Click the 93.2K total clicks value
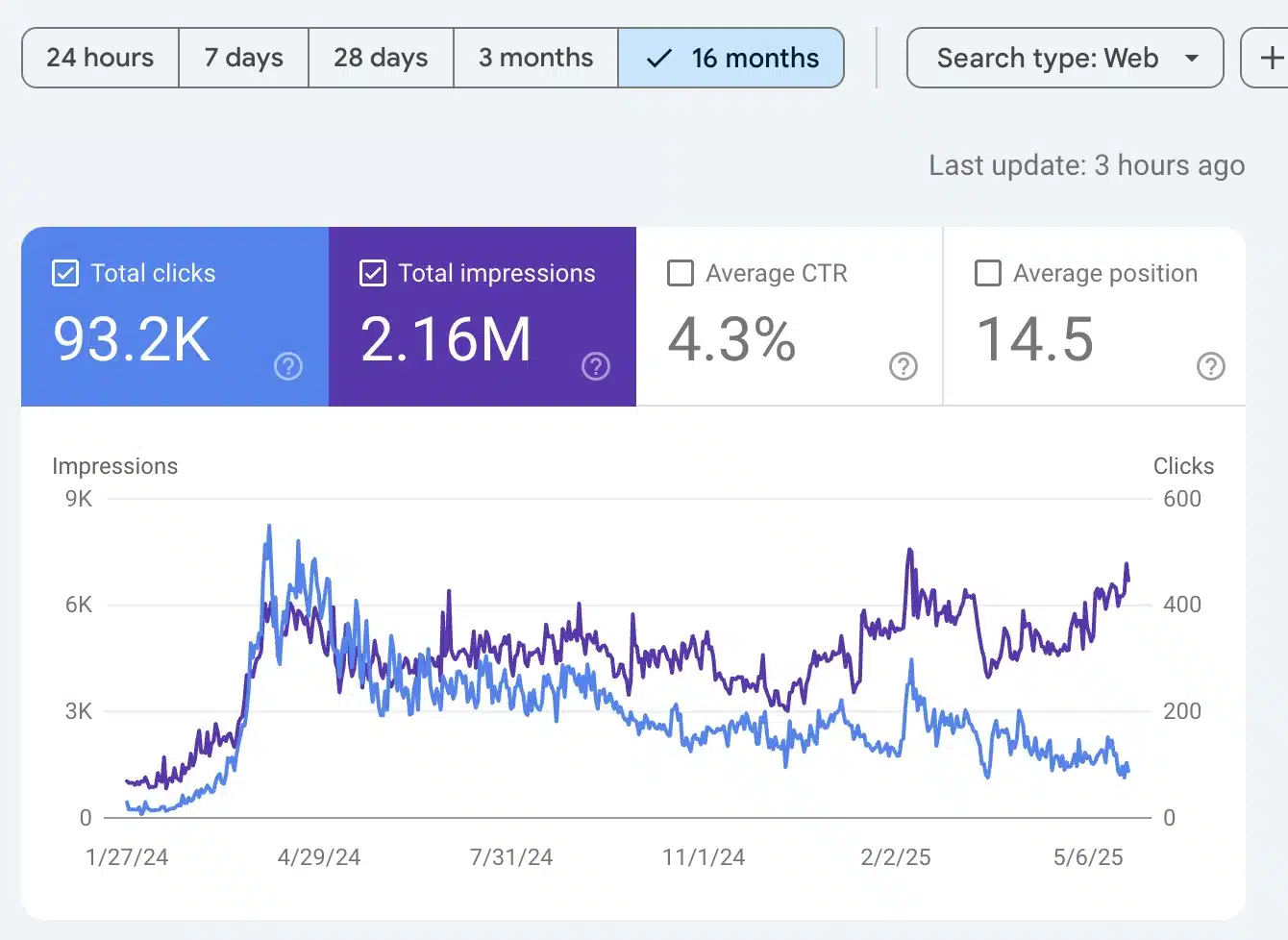 (x=132, y=339)
